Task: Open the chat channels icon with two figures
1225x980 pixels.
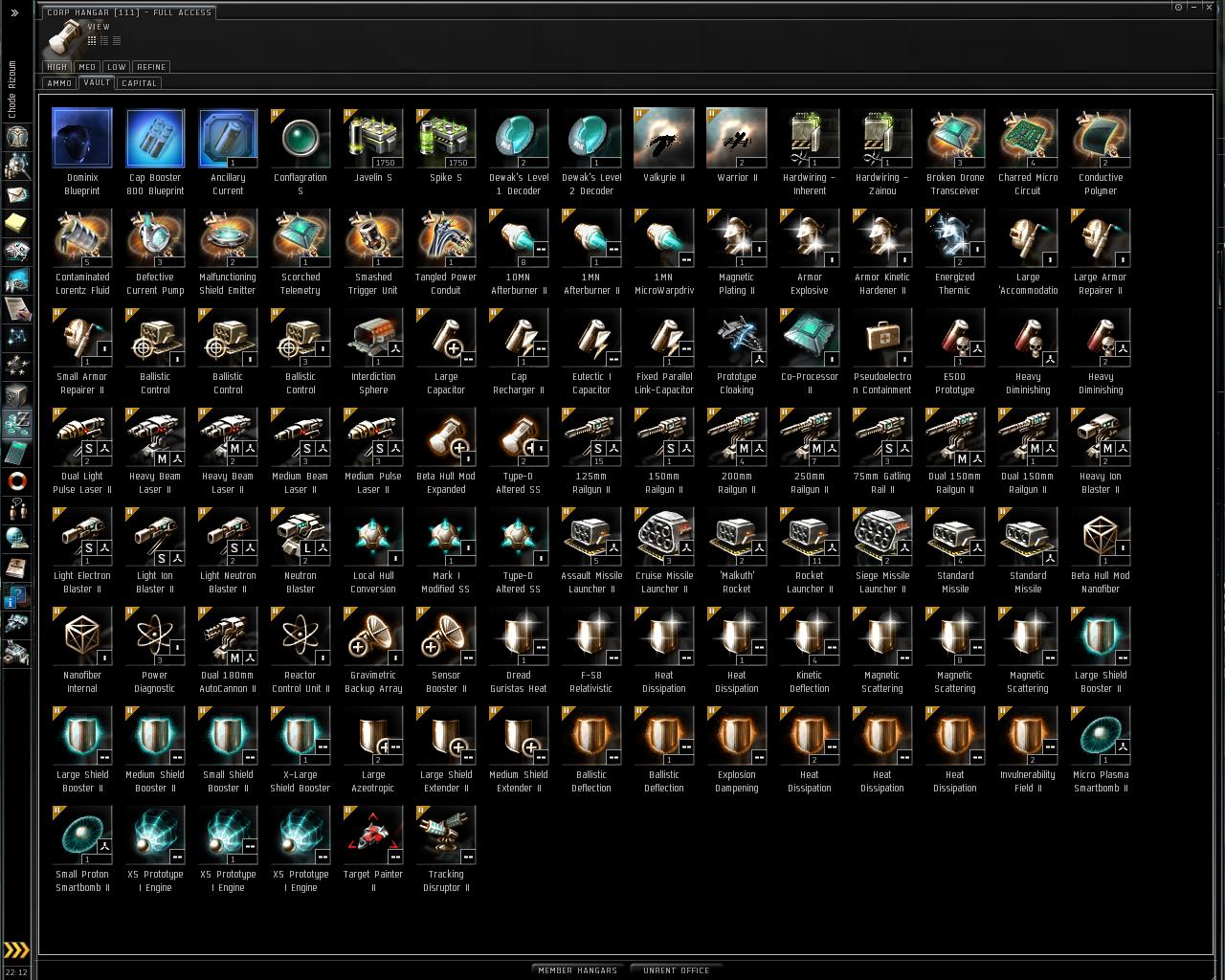Action: pyautogui.click(x=16, y=509)
